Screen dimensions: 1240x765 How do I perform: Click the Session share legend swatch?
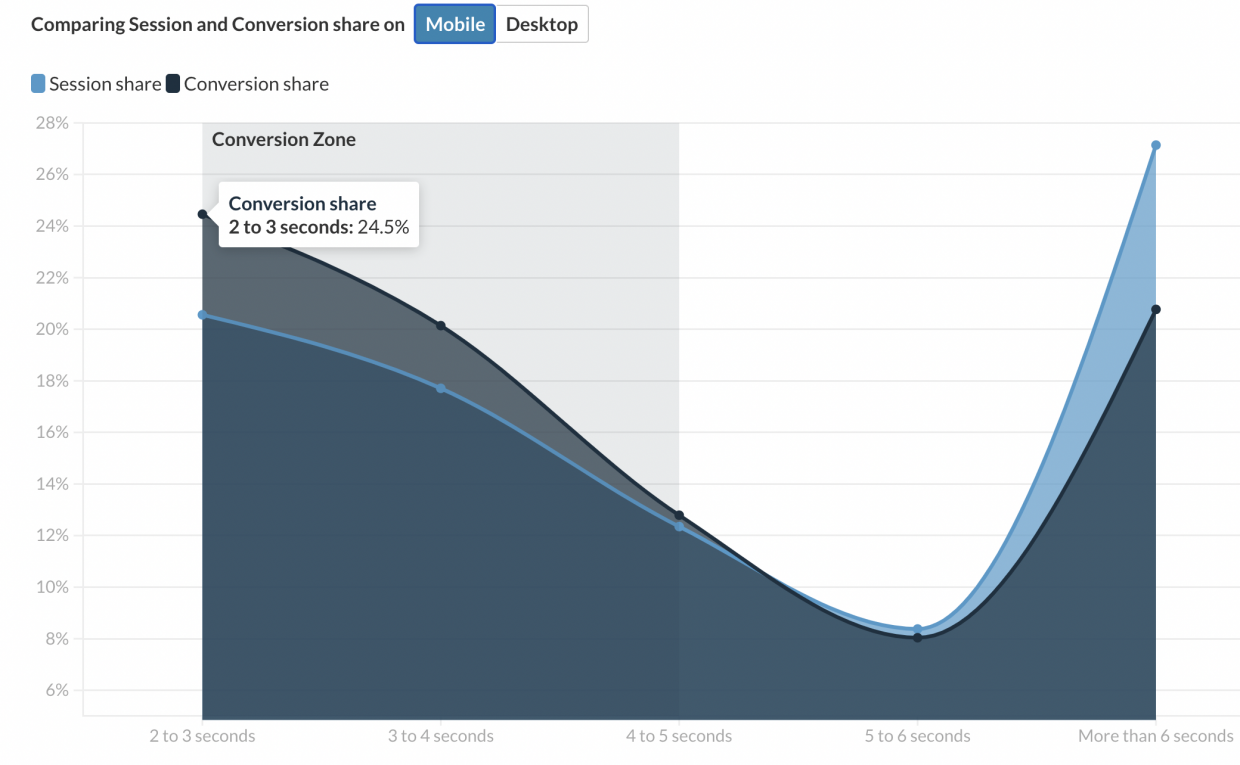coord(37,84)
